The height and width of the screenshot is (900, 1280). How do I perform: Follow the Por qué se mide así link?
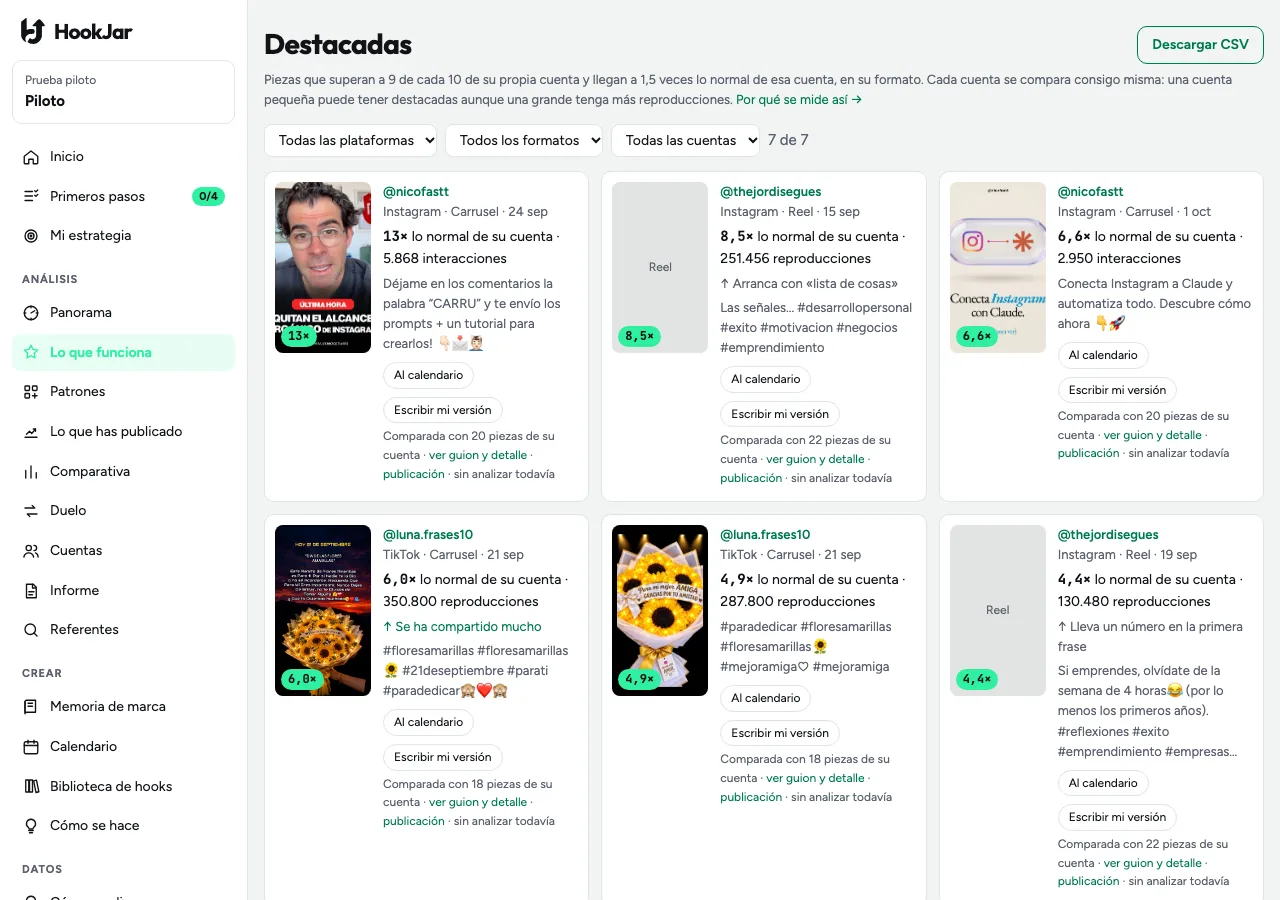click(799, 100)
